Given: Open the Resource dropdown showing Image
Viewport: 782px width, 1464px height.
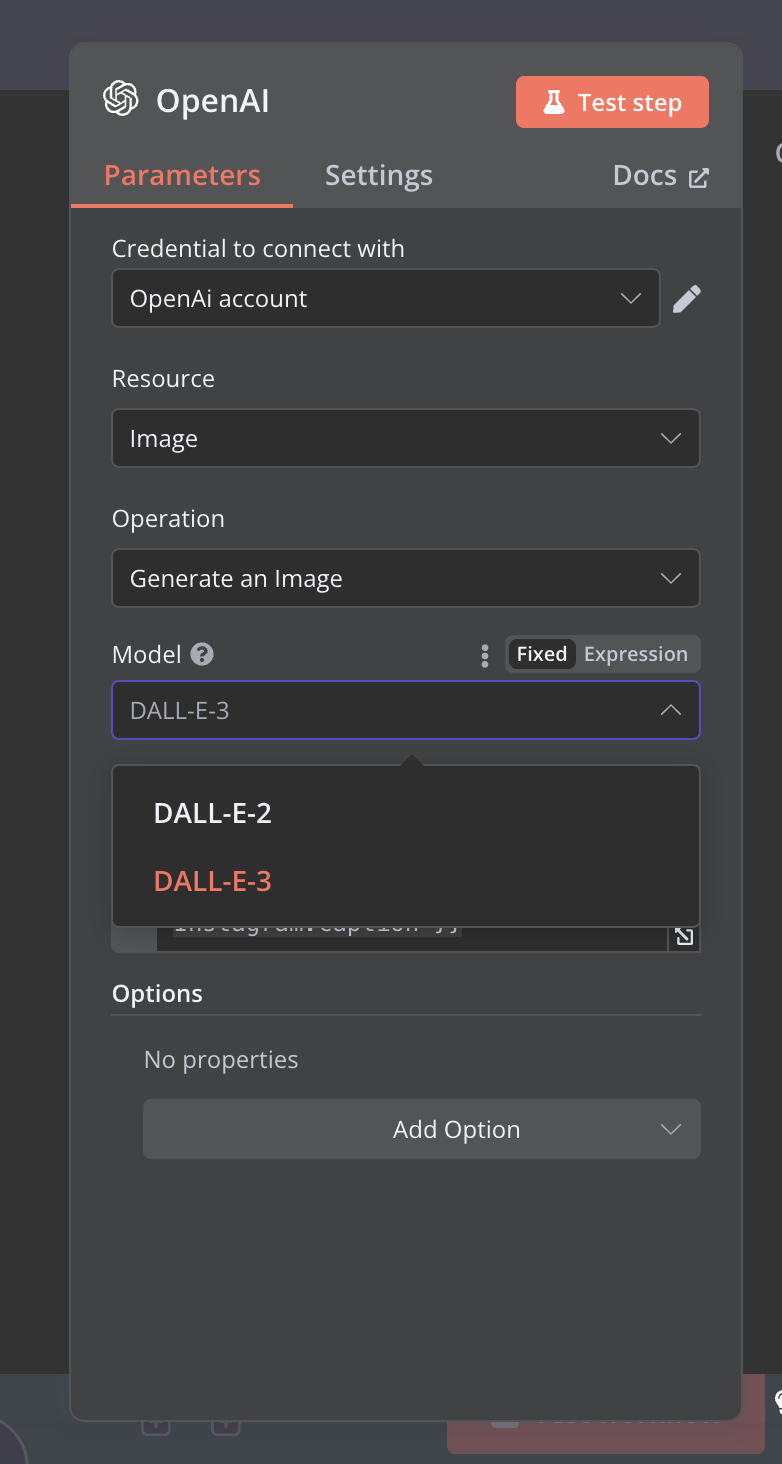Looking at the screenshot, I should click(x=406, y=438).
